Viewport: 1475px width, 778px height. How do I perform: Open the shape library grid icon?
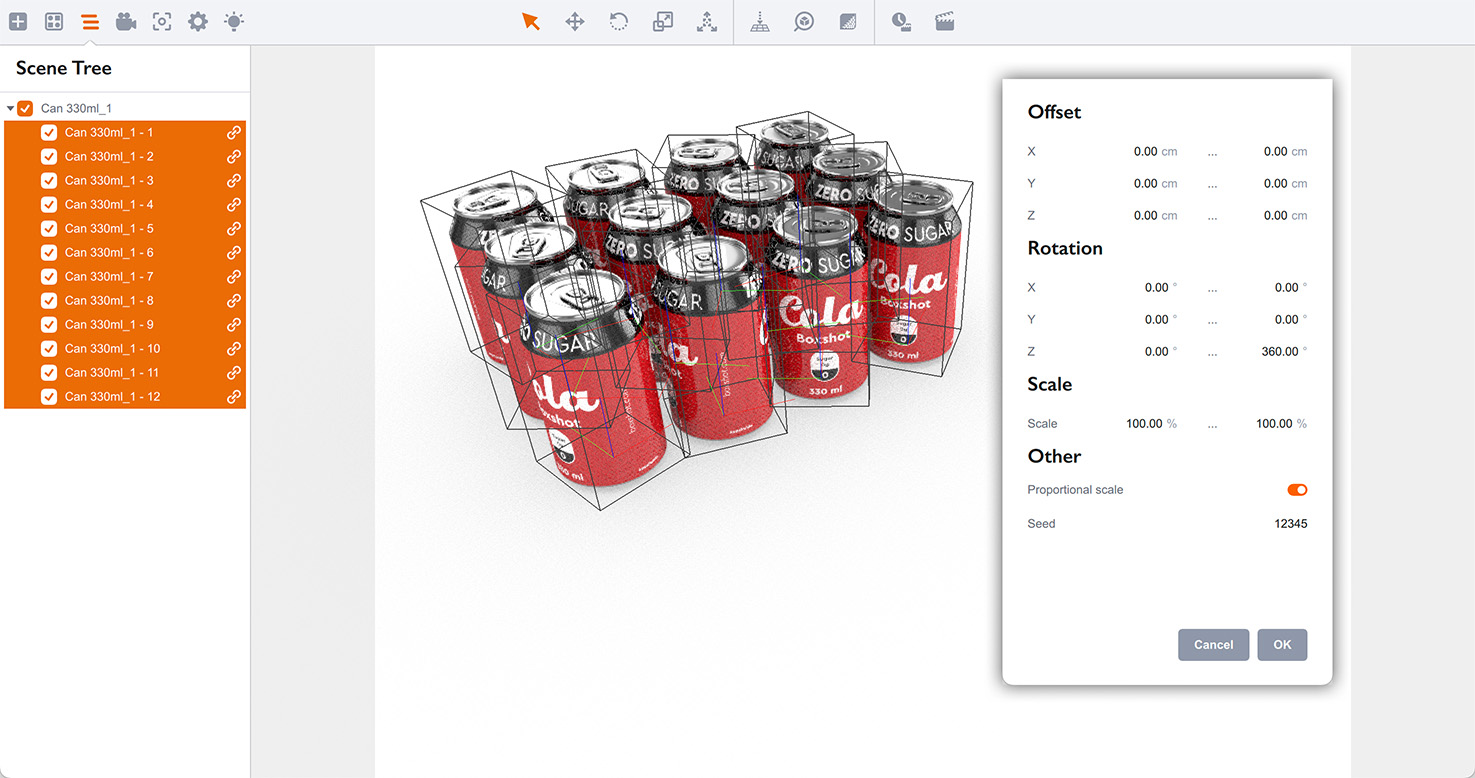(54, 21)
